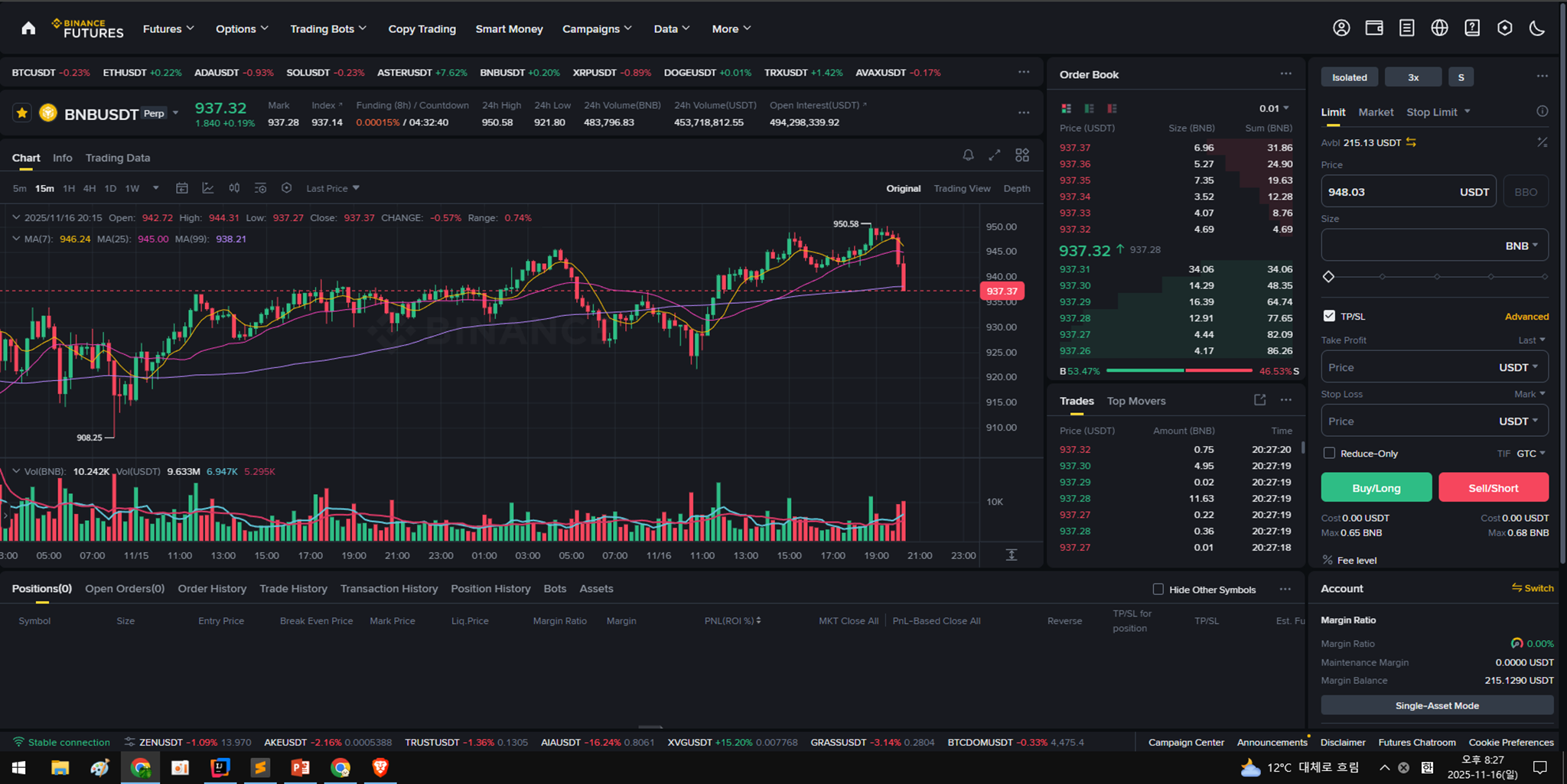1567x784 pixels.
Task: Switch to Top Movers tab
Action: pyautogui.click(x=1136, y=401)
